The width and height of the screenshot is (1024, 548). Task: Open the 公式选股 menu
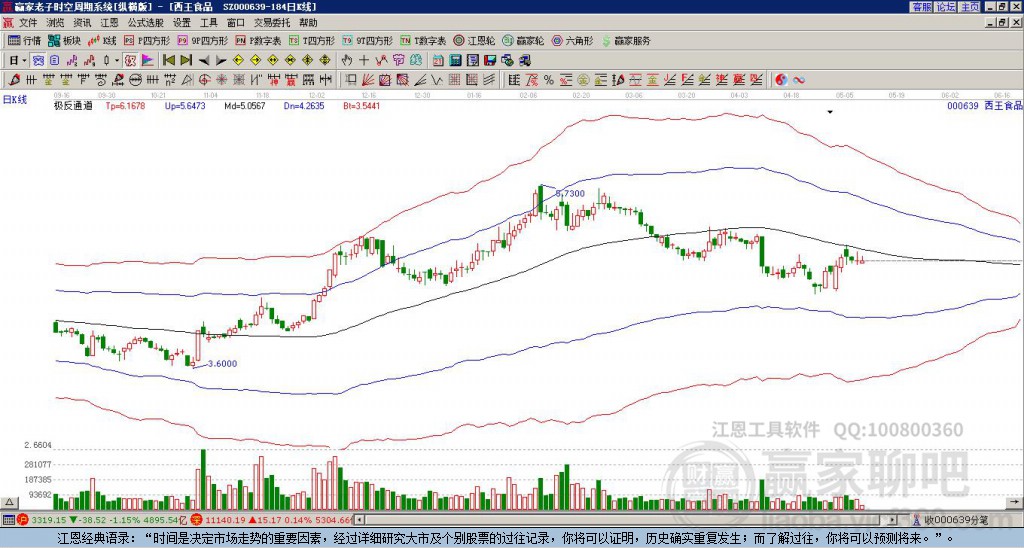pyautogui.click(x=146, y=23)
